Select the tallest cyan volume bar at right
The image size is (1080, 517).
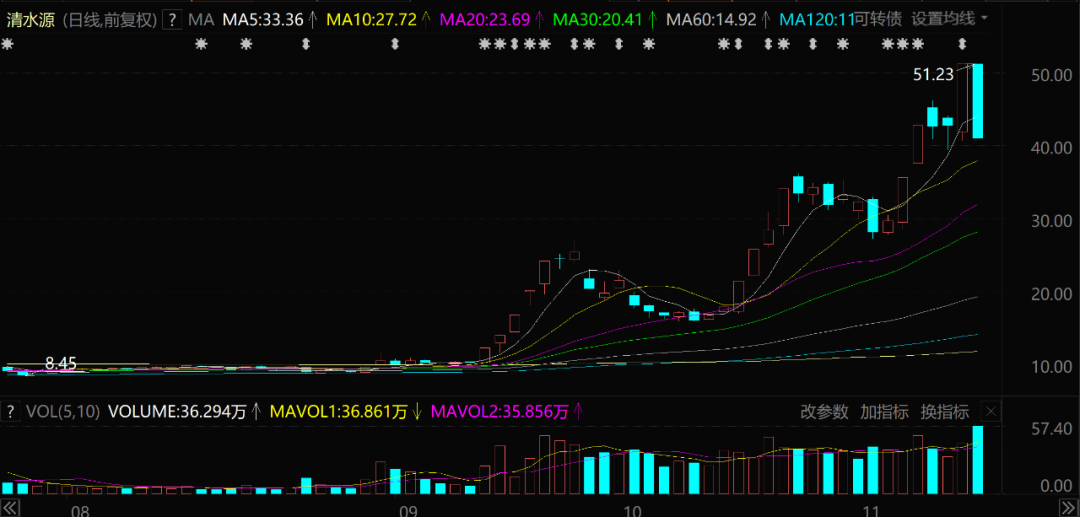point(977,460)
